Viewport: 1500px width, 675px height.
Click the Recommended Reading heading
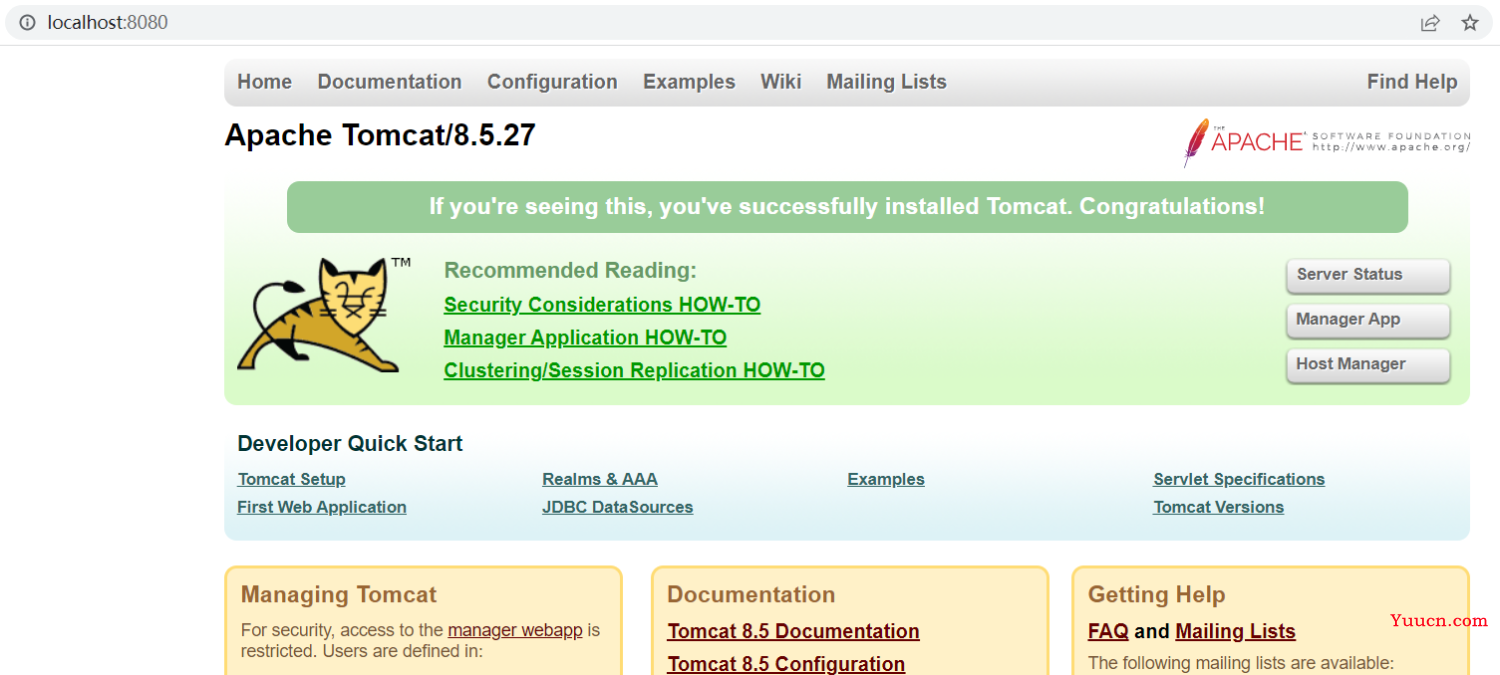[x=570, y=270]
